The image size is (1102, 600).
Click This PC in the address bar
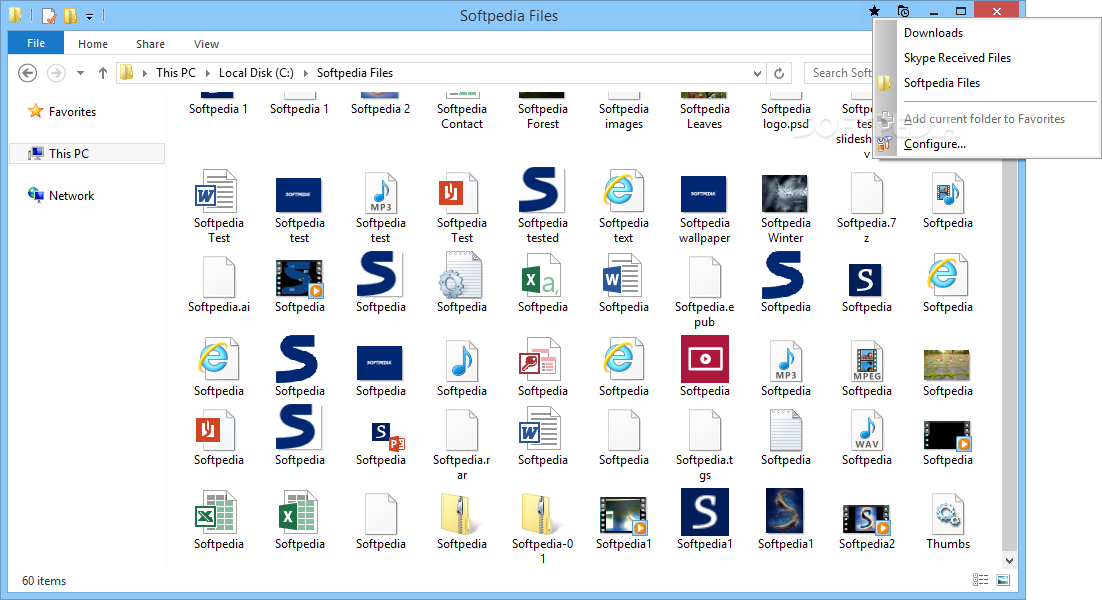(176, 73)
